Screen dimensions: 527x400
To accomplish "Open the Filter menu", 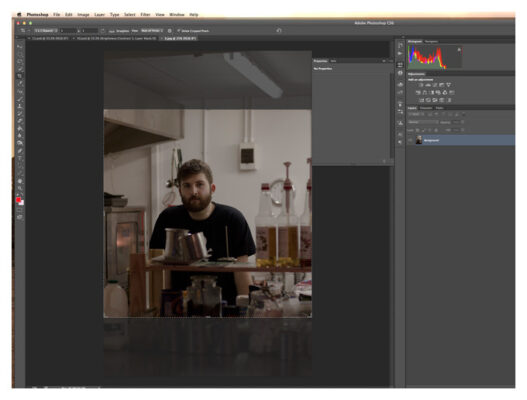I will pos(145,15).
